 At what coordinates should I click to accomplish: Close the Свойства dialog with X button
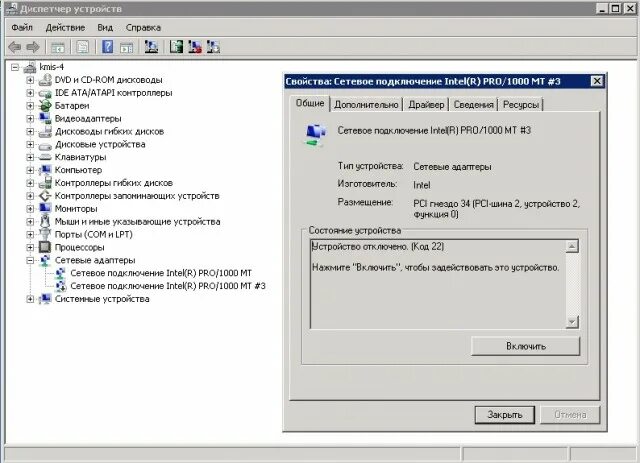pyautogui.click(x=597, y=81)
